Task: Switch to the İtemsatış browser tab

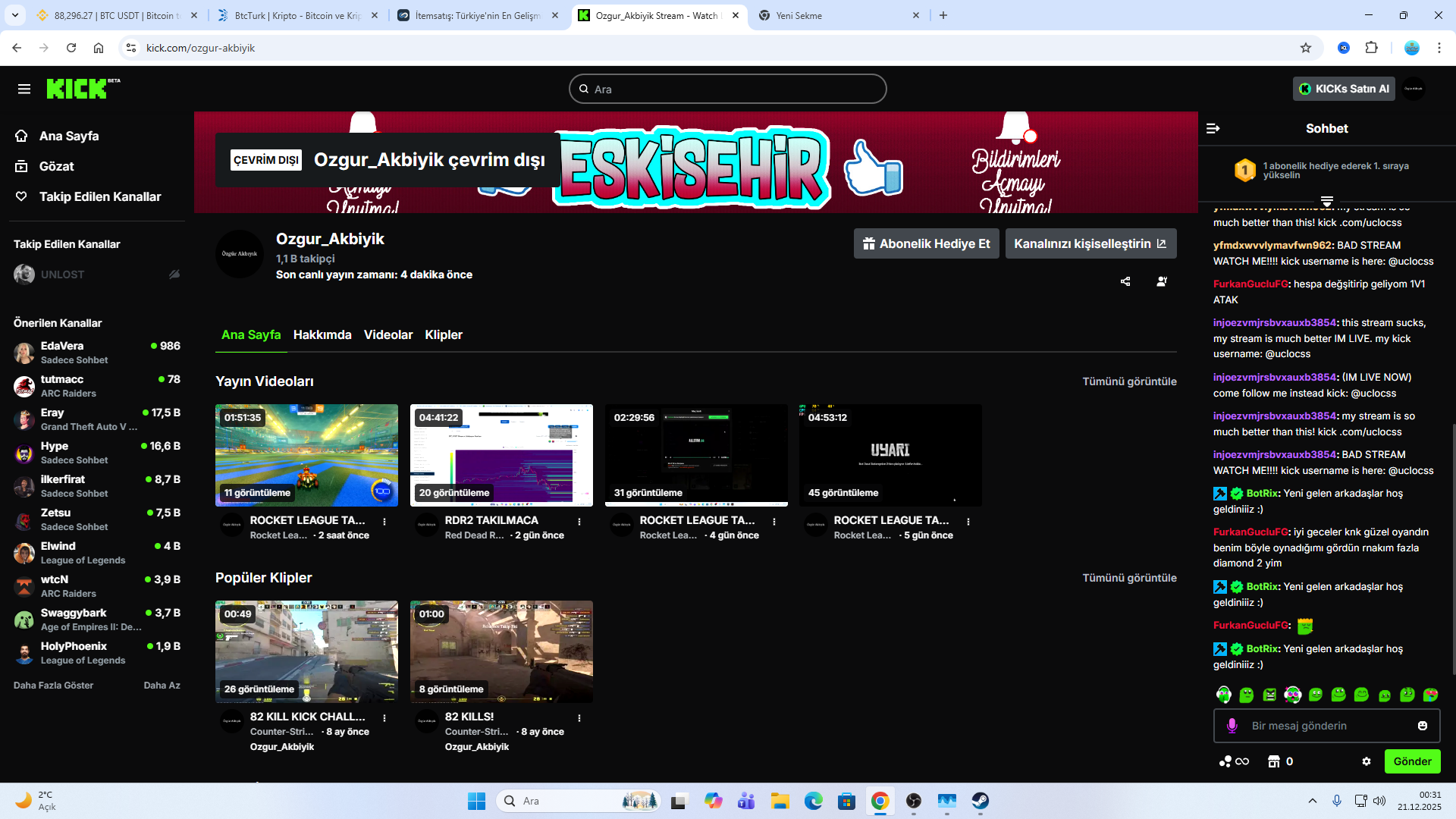Action: pos(478,15)
